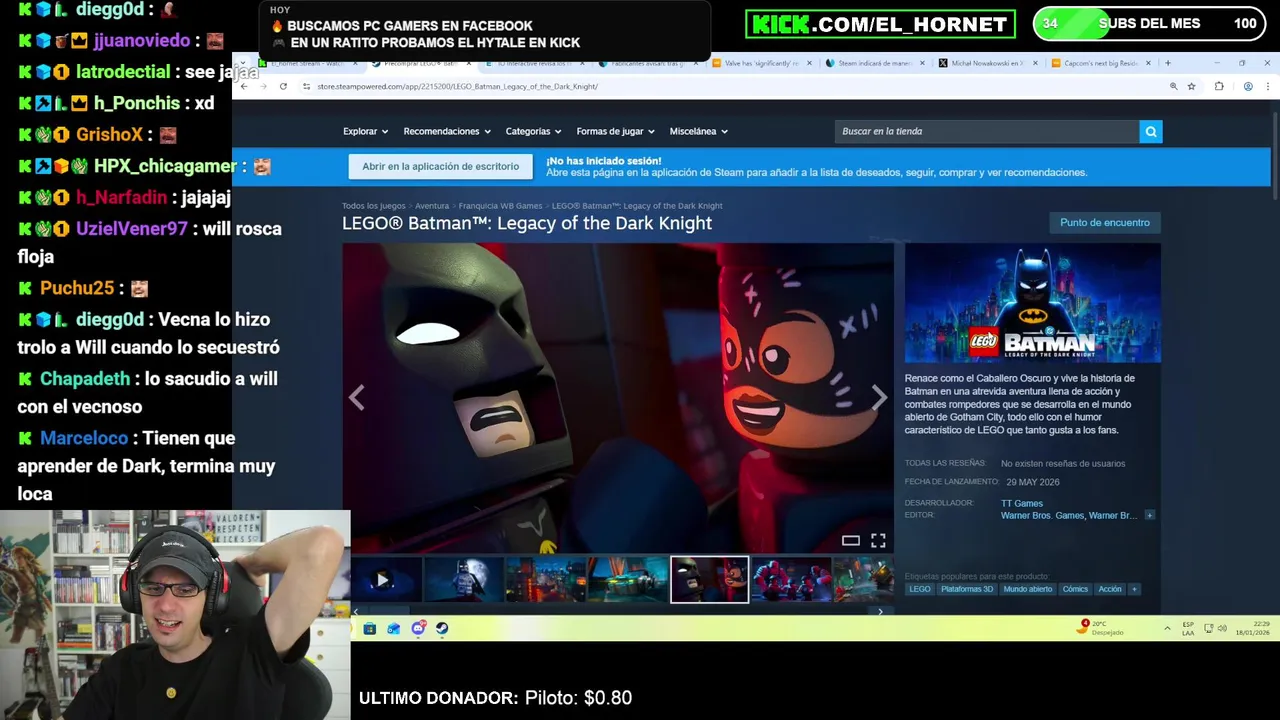1280x720 pixels.
Task: Select the Plataformas 3D tag
Action: click(967, 589)
